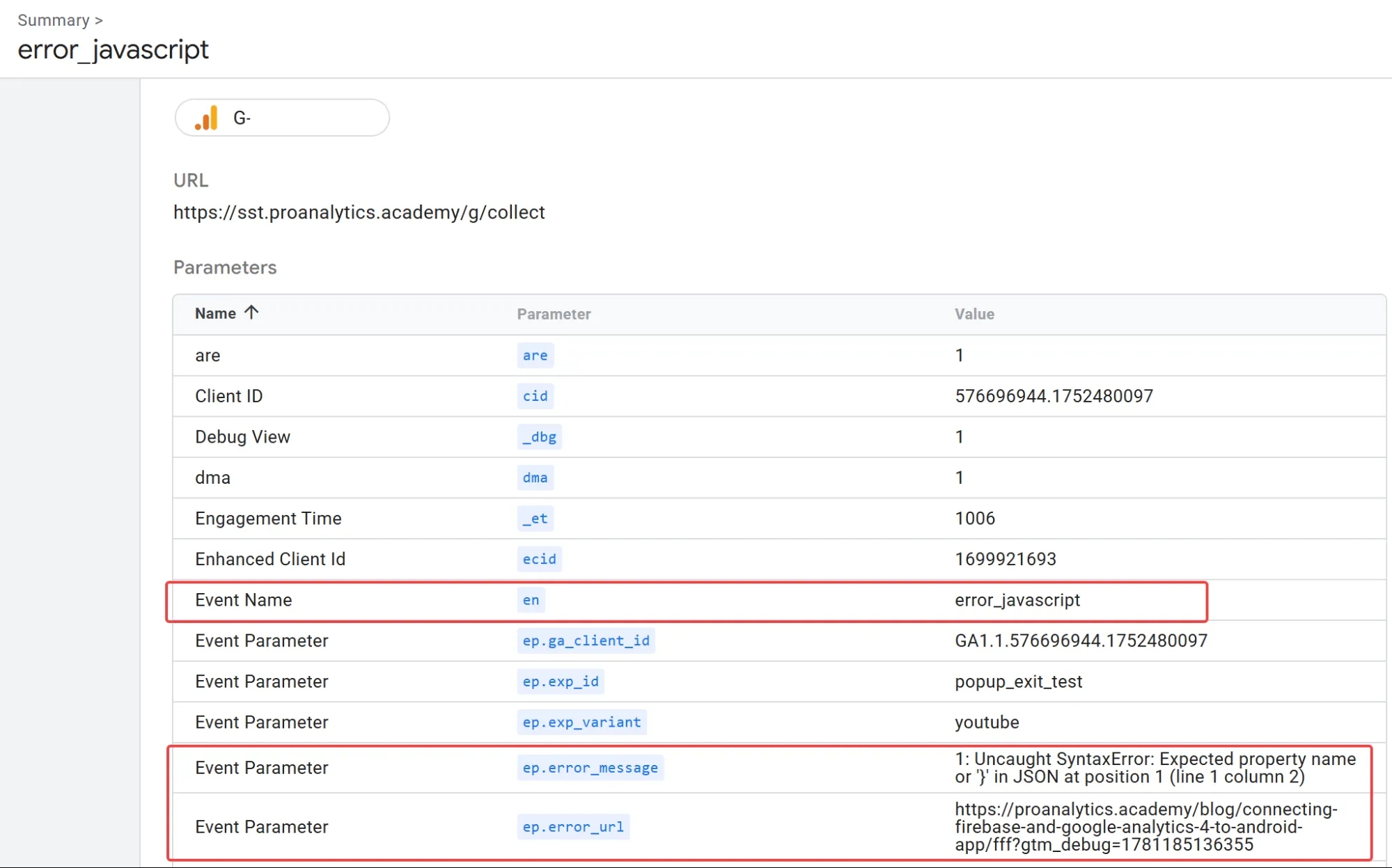Click the dma parameter chip

535,478
